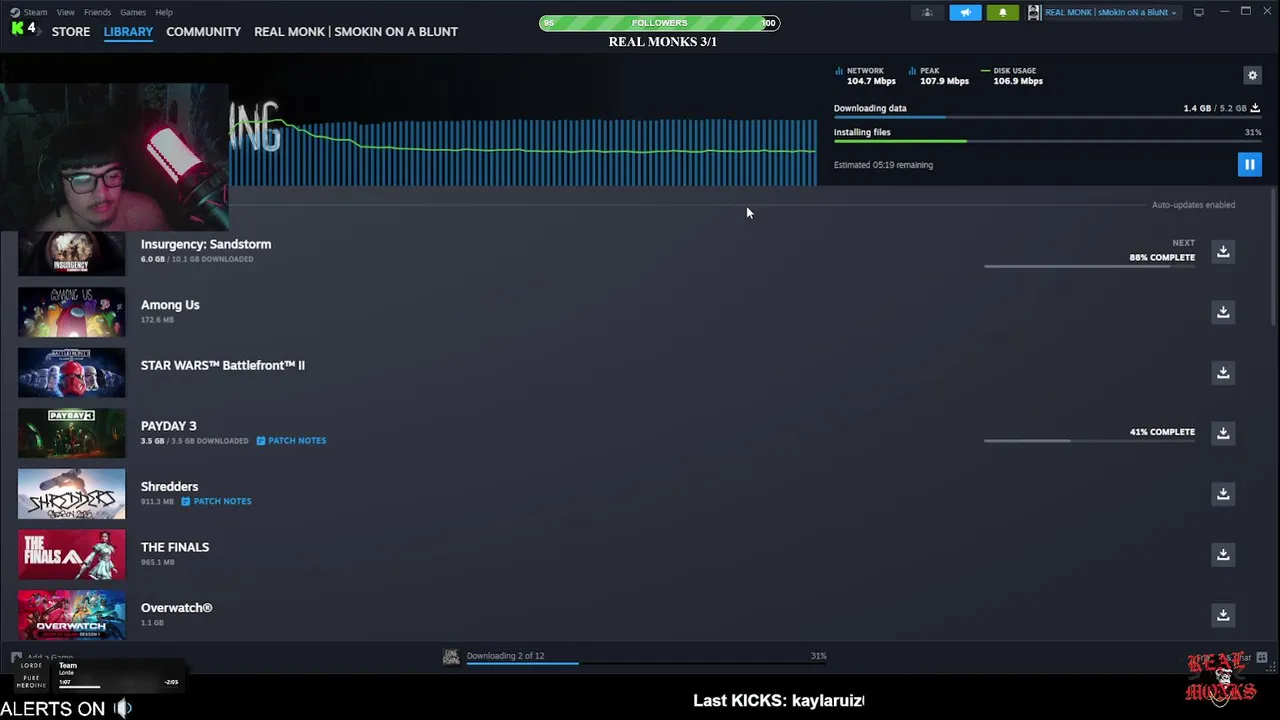Image resolution: width=1280 pixels, height=720 pixels.
Task: Open the Games menu
Action: pyautogui.click(x=133, y=12)
